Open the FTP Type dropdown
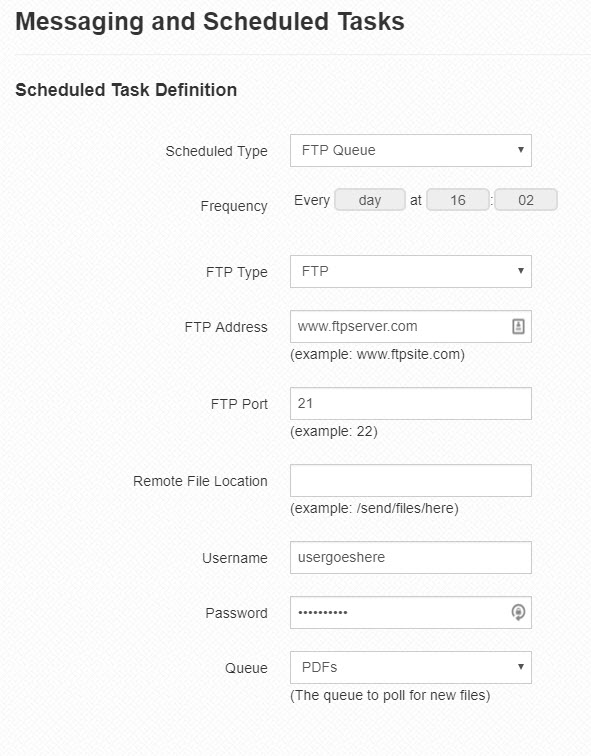This screenshot has width=591, height=756. (411, 271)
